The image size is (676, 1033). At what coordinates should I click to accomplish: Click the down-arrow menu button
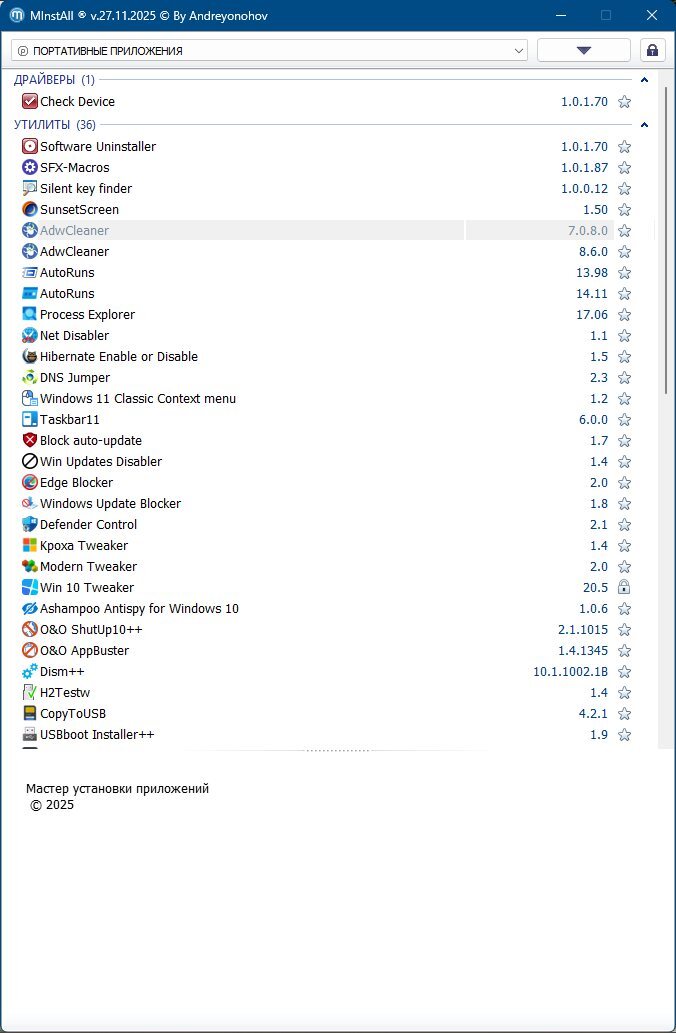pos(583,50)
